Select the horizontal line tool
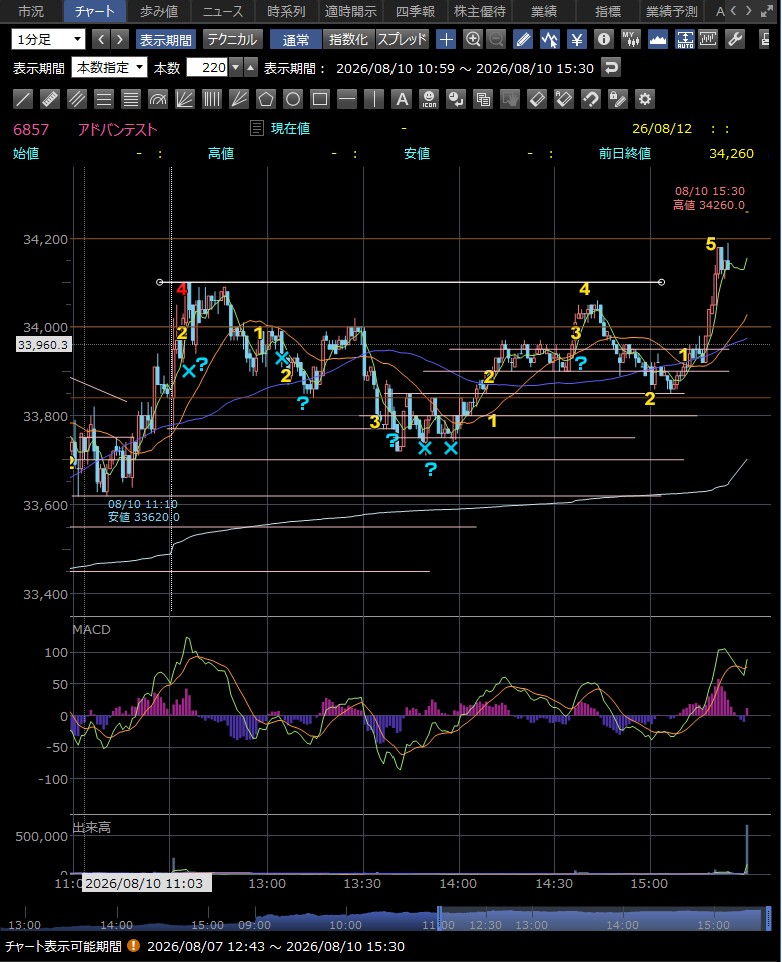782x962 pixels. point(347,99)
